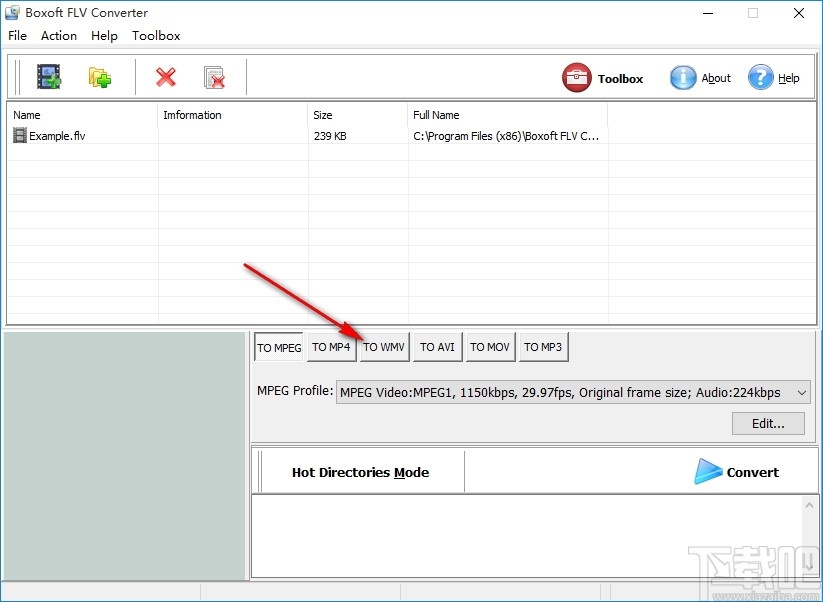Click the application icon in the title bar

point(13,13)
